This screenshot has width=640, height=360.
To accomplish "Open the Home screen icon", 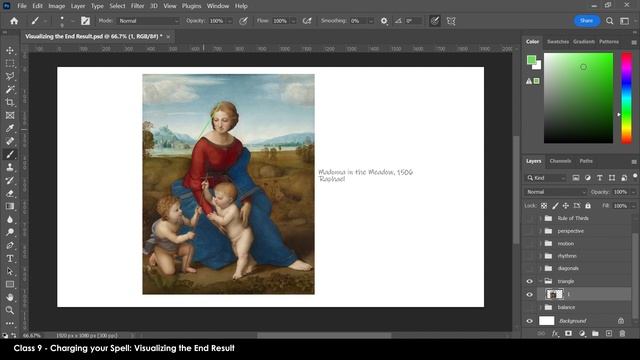I will pyautogui.click(x=14, y=21).
